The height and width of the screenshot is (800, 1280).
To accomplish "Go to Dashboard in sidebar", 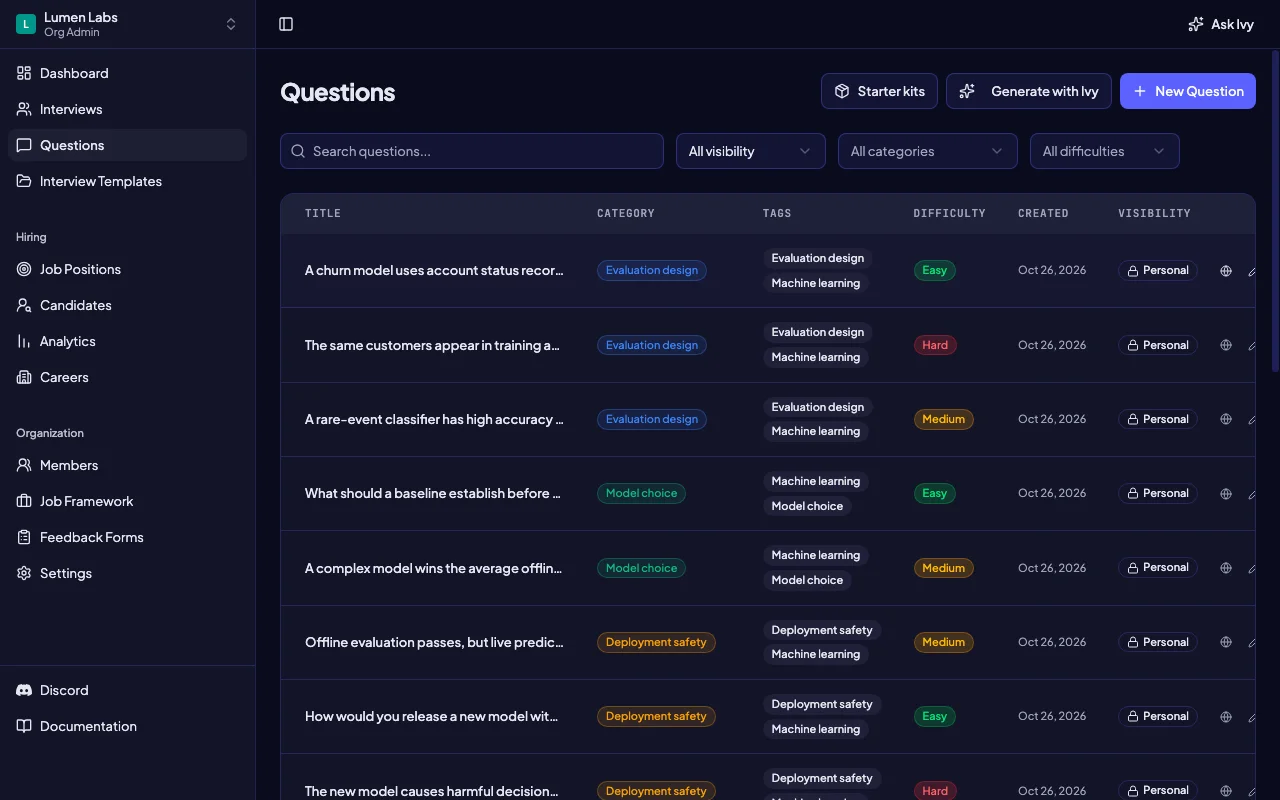I will [x=128, y=73].
